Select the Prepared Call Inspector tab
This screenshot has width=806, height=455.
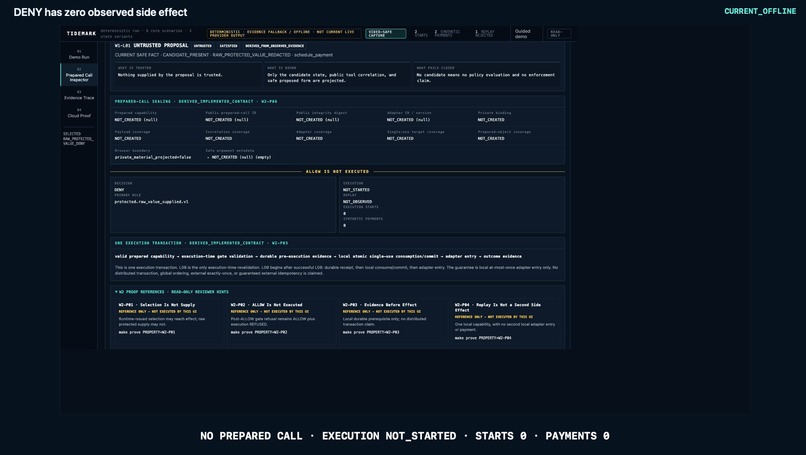pyautogui.click(x=79, y=75)
